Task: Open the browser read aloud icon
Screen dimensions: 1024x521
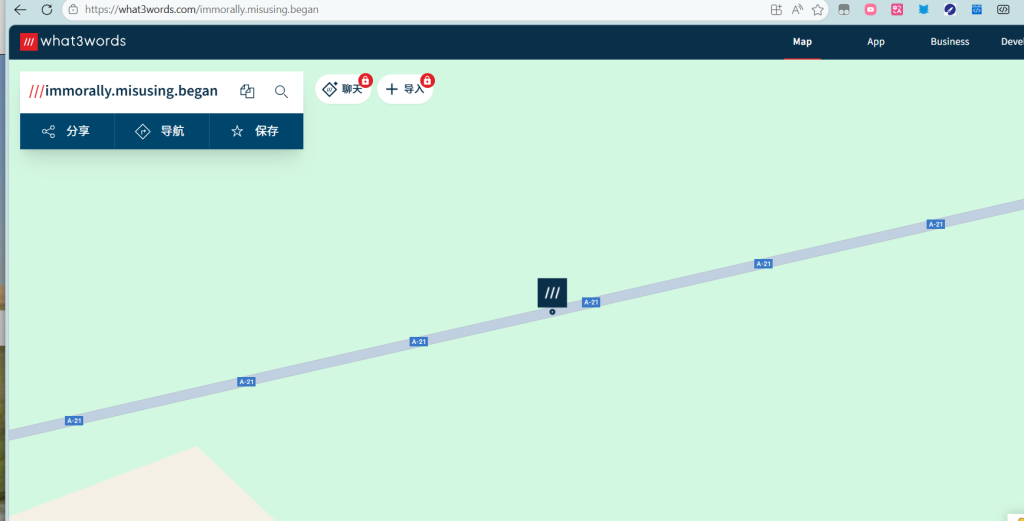Action: point(797,9)
